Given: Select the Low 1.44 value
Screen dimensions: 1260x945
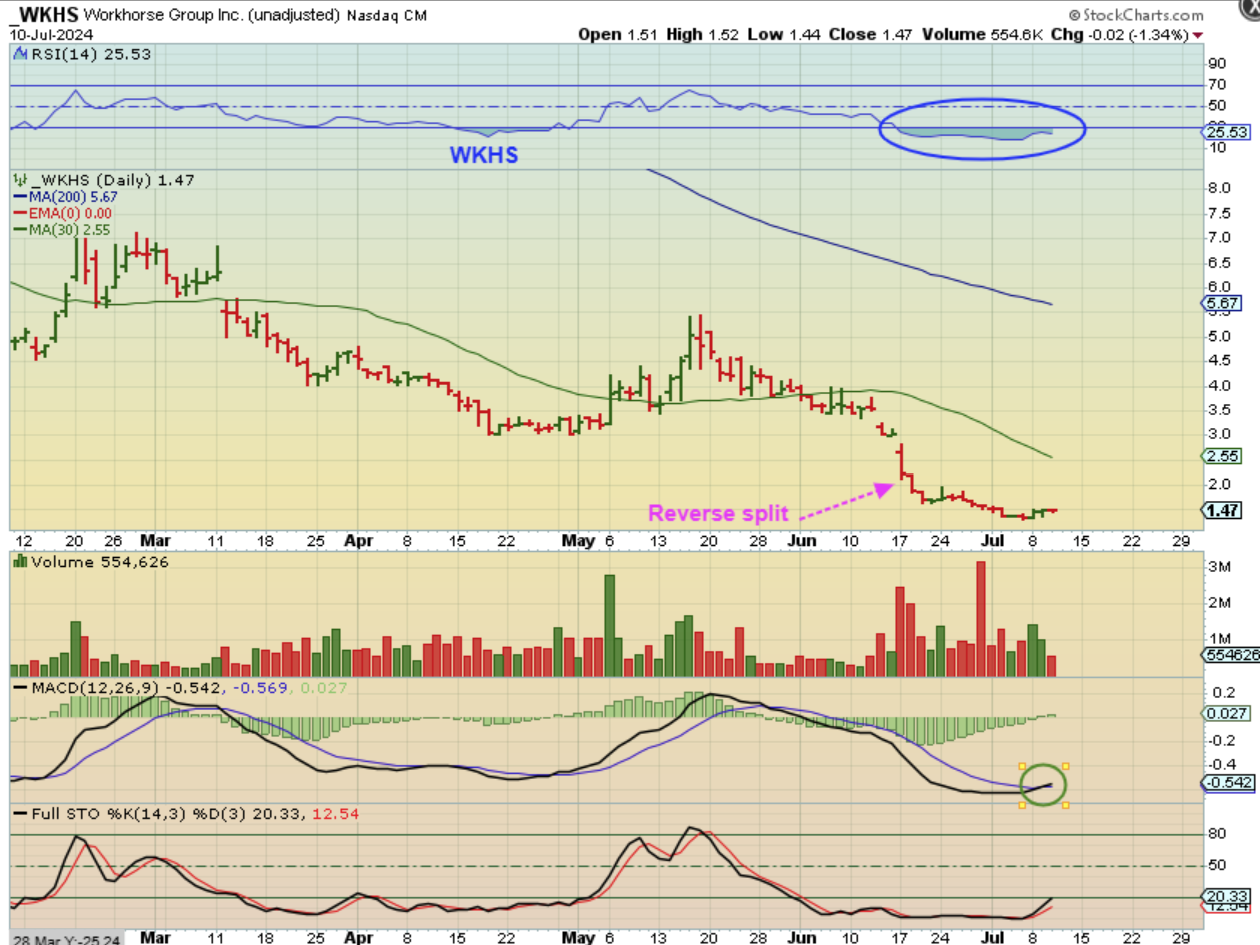Looking at the screenshot, I should tap(784, 34).
